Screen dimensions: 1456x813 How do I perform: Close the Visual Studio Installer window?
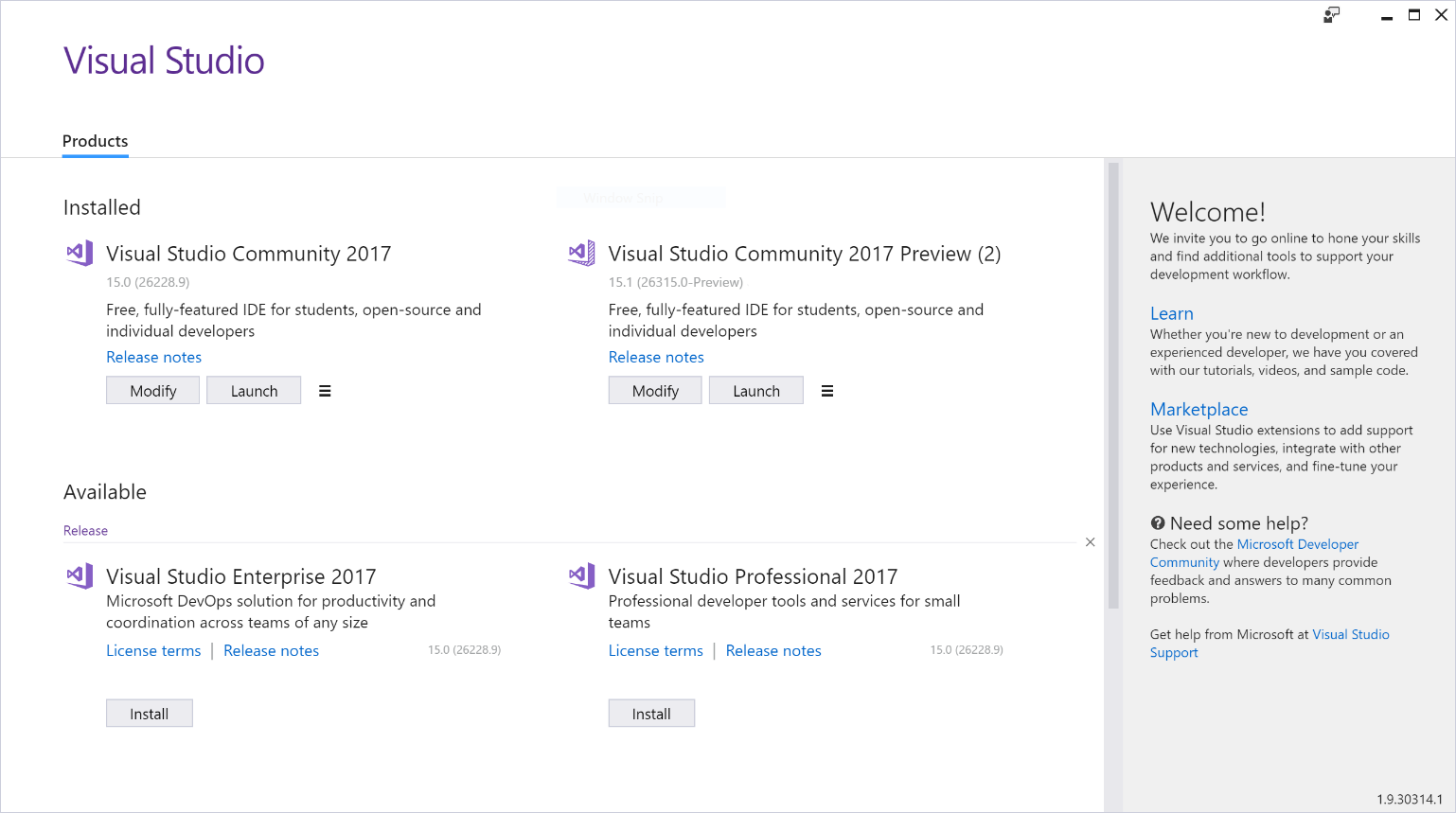pos(1442,15)
